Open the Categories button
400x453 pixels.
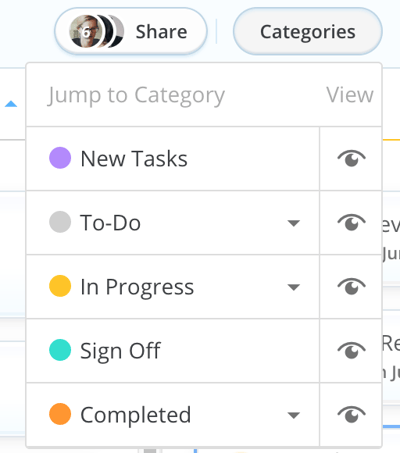[308, 32]
